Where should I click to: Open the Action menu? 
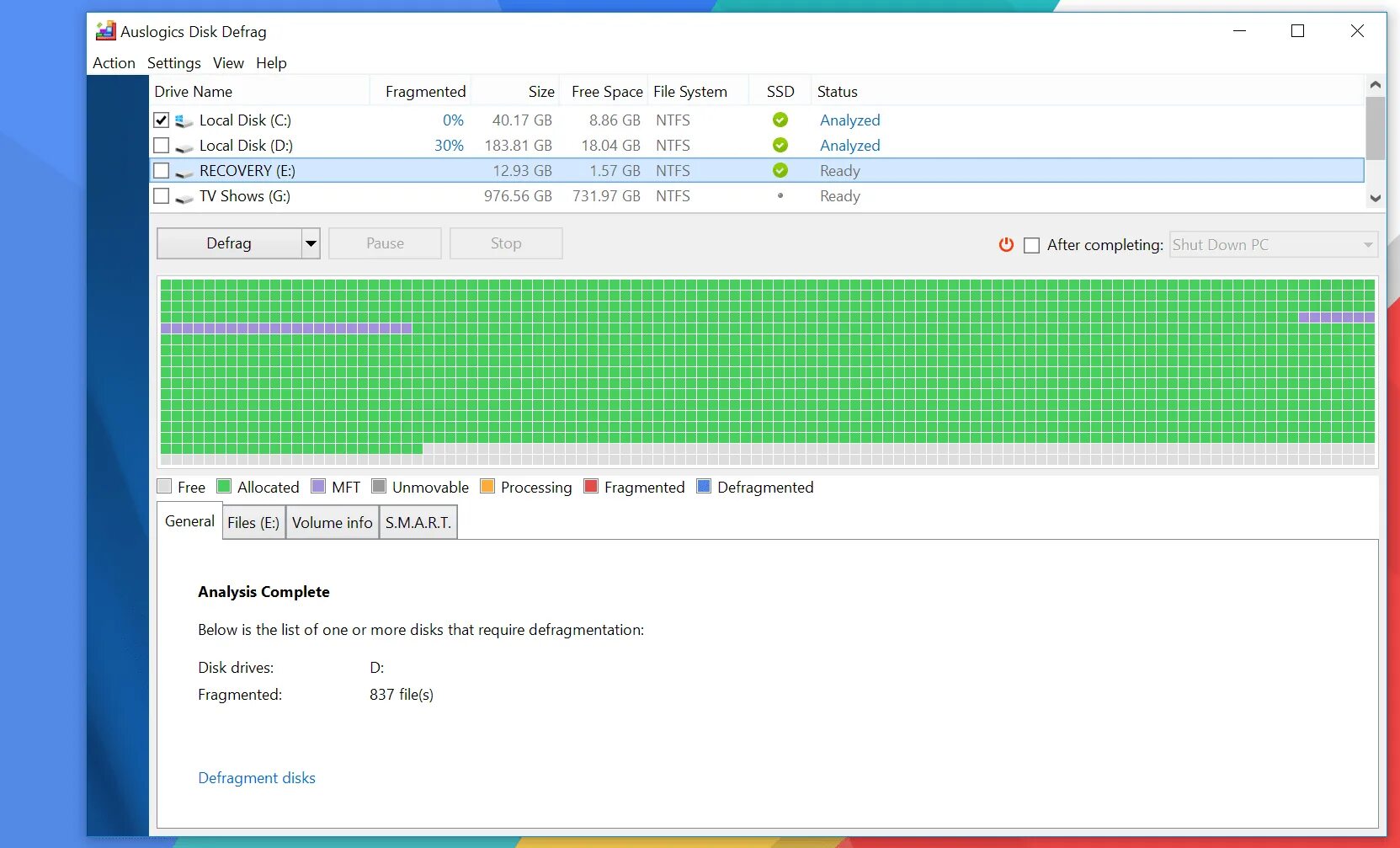point(114,63)
